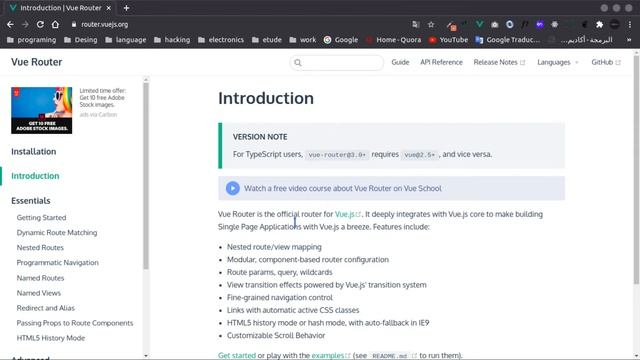Open the browser home page icon
Screen dimensions: 640x360
click(55, 24)
